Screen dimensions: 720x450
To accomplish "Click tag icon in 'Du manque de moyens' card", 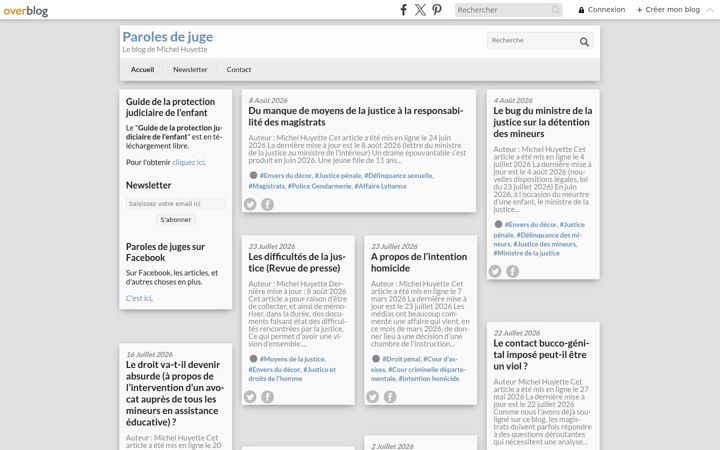I will point(253,175).
